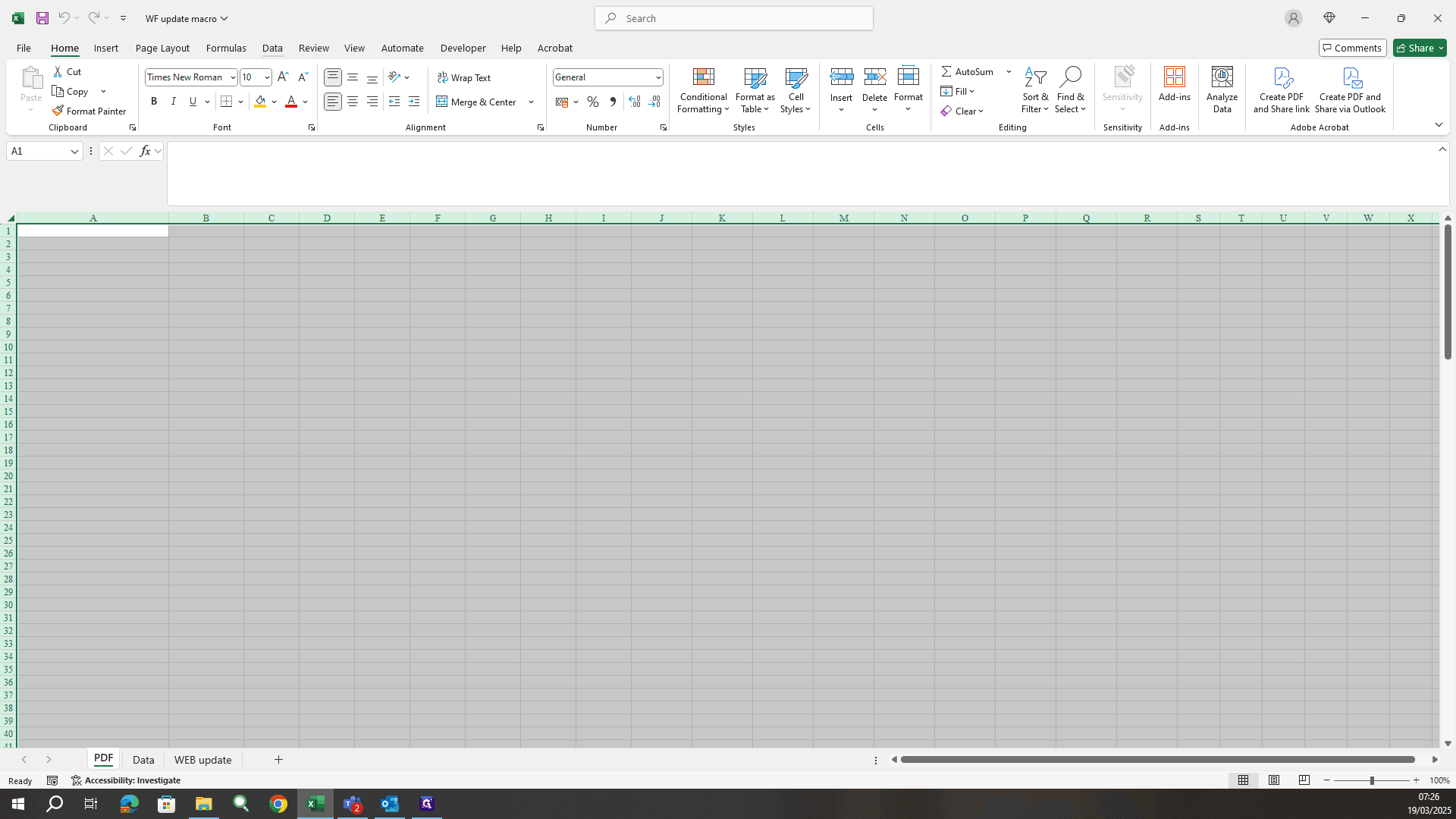The height and width of the screenshot is (819, 1456).
Task: Click the Analyze Data icon
Action: (x=1222, y=77)
